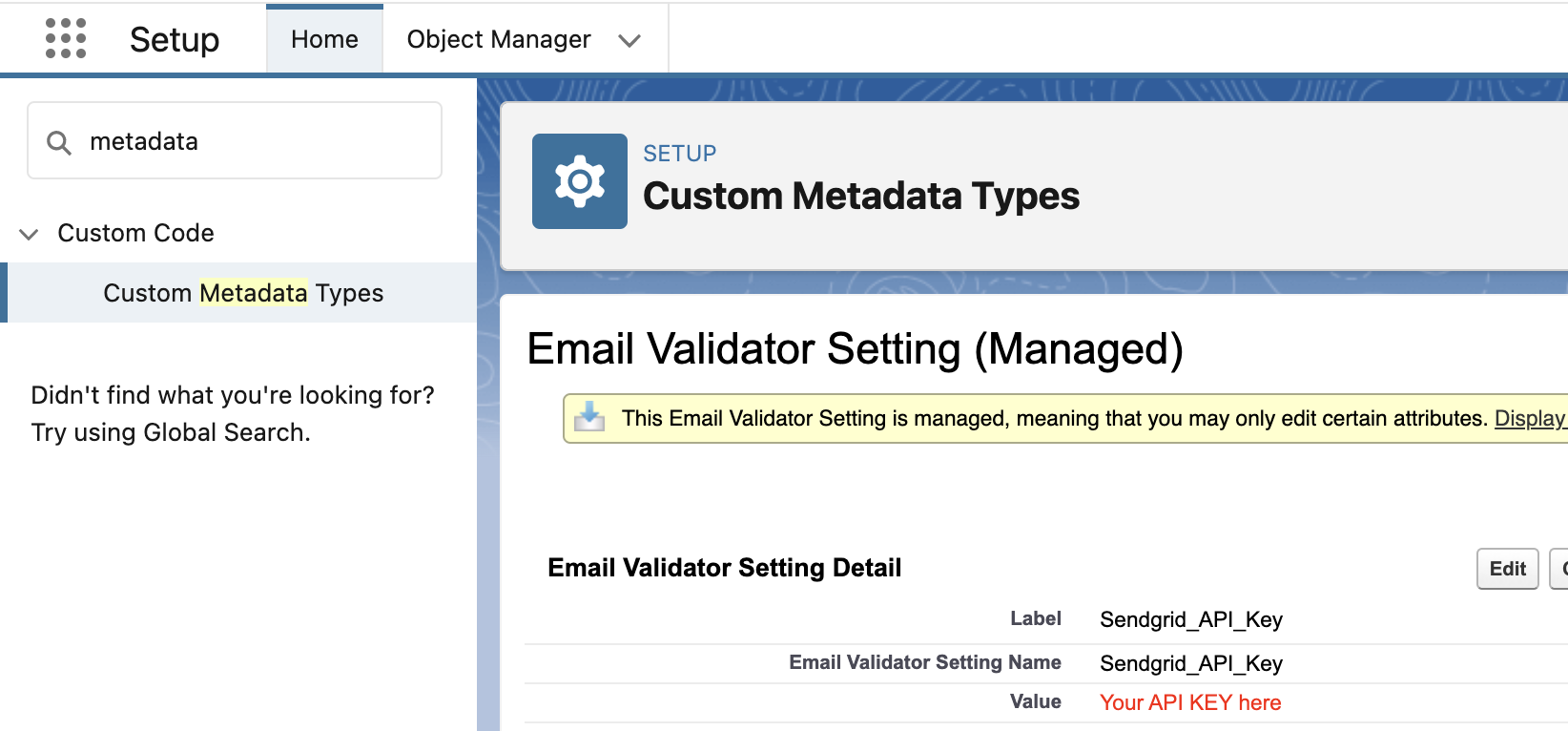Switch to the Home tab

324,39
